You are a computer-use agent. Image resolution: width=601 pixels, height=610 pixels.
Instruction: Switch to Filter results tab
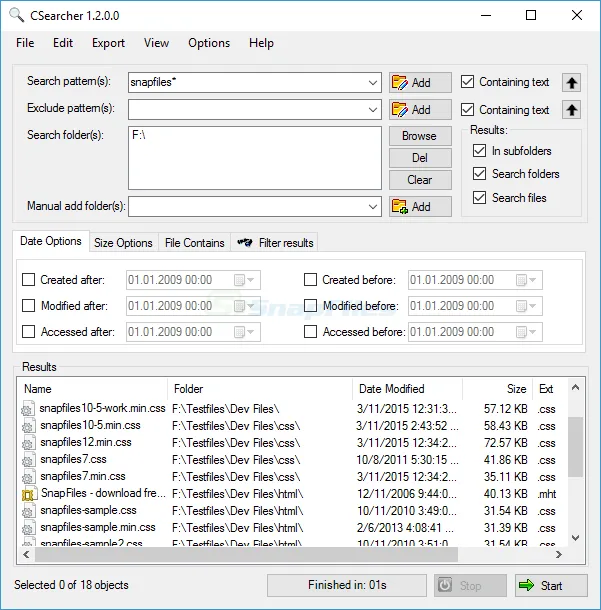274,243
